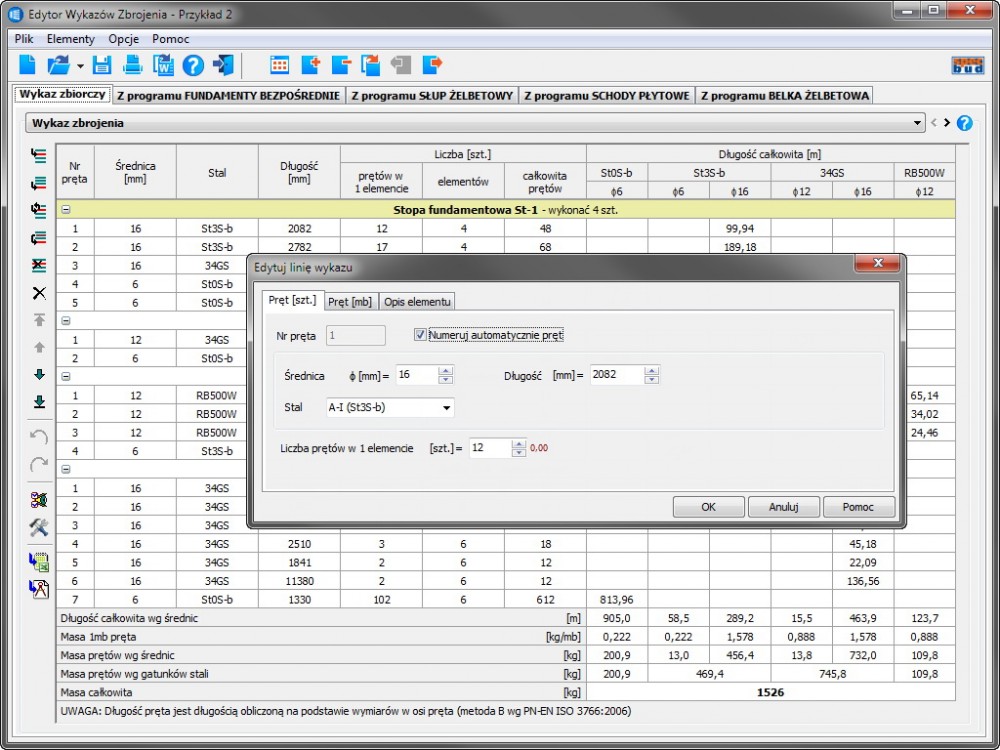Collapse the Stopa fundamentowa St-1 group
Image resolution: width=1000 pixels, height=750 pixels.
[66, 210]
